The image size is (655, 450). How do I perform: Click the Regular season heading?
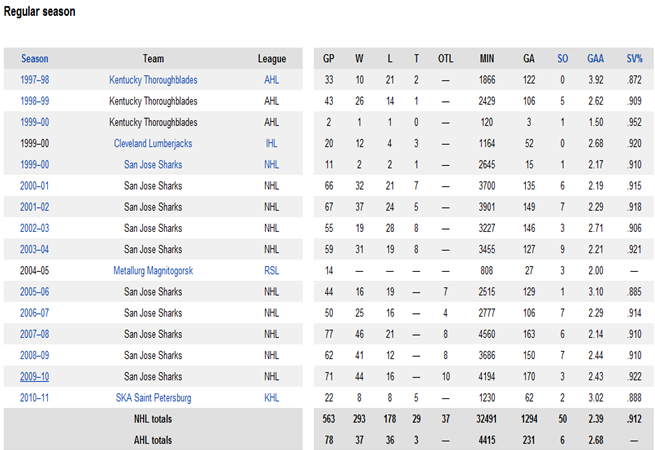pos(37,11)
